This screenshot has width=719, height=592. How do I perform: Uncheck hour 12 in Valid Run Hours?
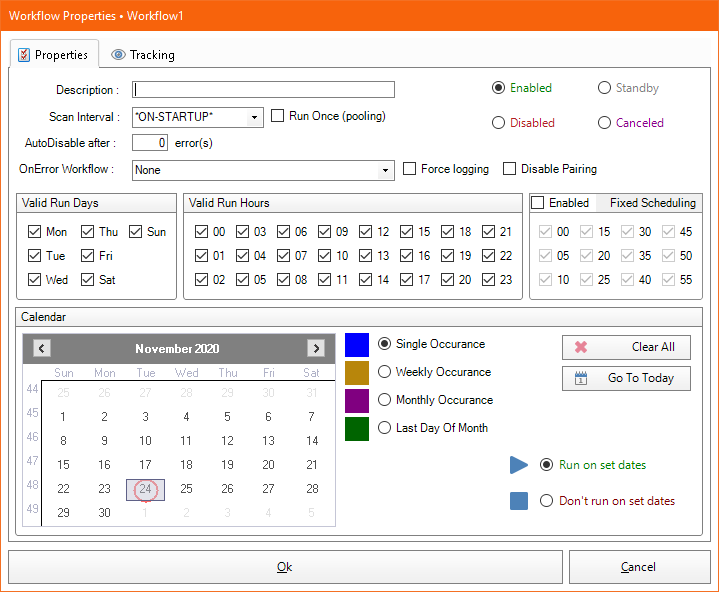(x=365, y=232)
